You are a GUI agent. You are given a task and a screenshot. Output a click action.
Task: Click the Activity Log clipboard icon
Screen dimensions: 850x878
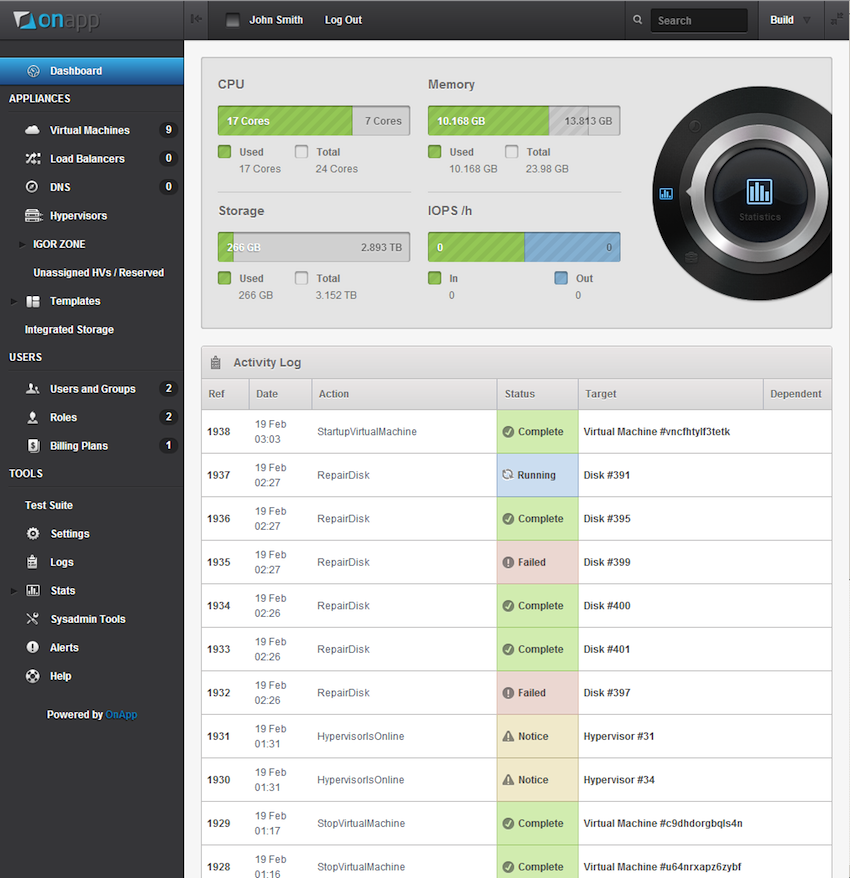[x=216, y=362]
